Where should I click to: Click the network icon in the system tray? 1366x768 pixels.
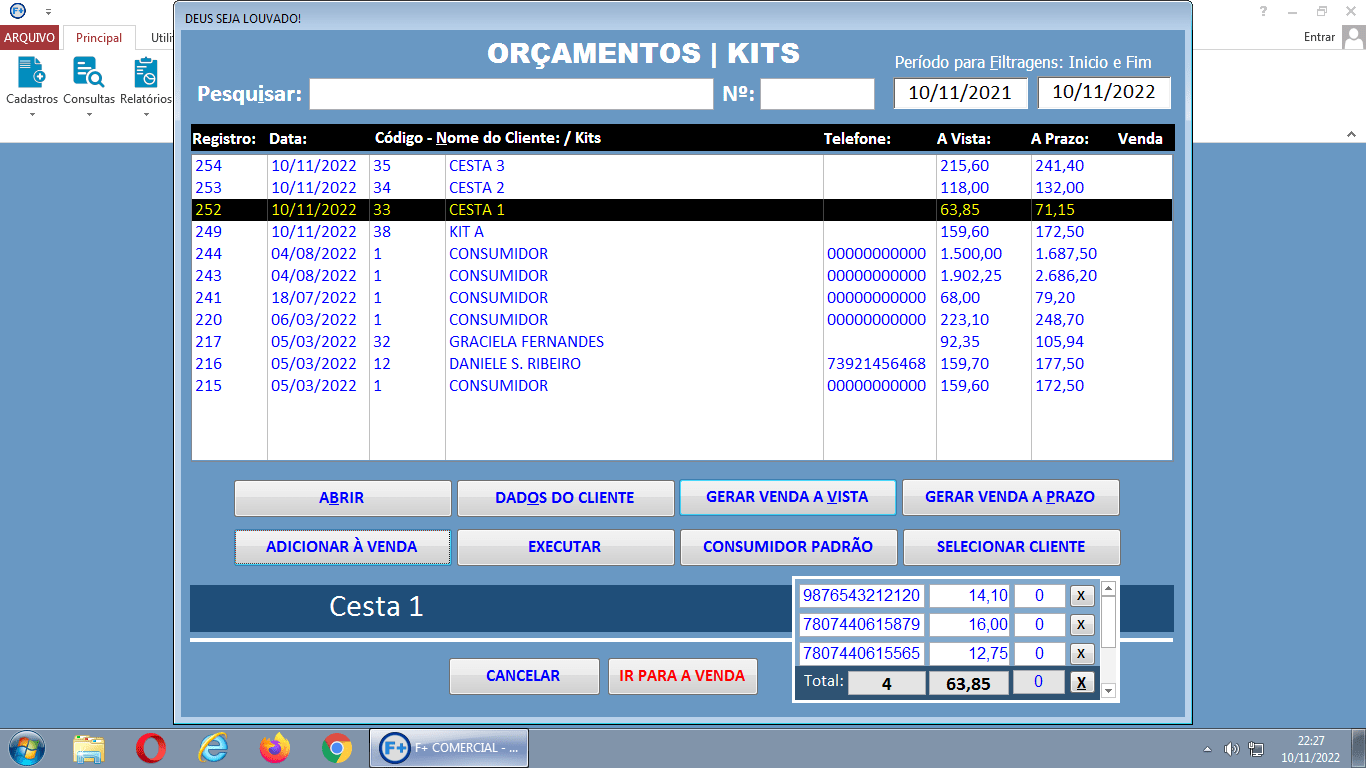pos(1256,749)
